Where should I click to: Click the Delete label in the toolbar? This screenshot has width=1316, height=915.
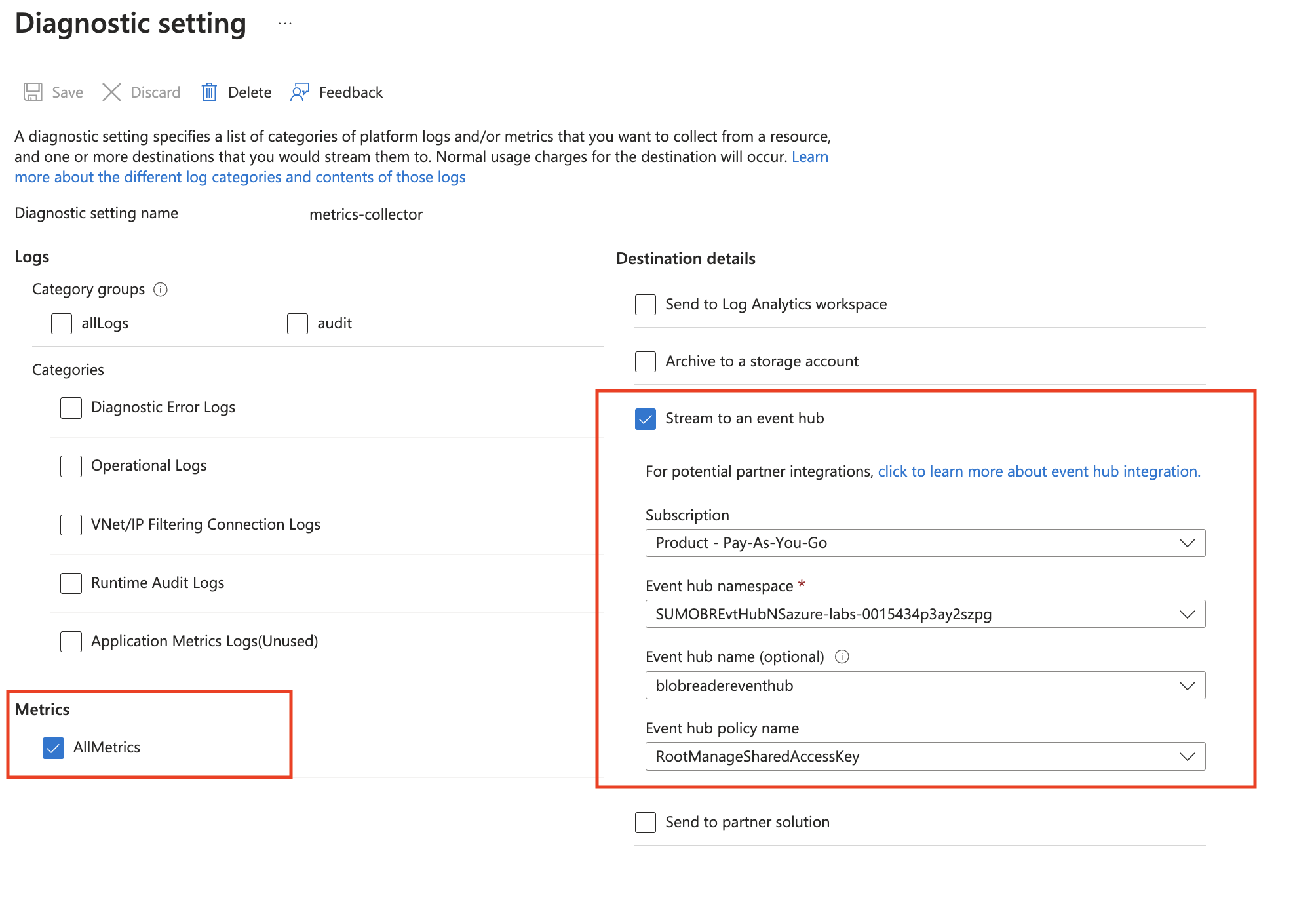pos(250,92)
